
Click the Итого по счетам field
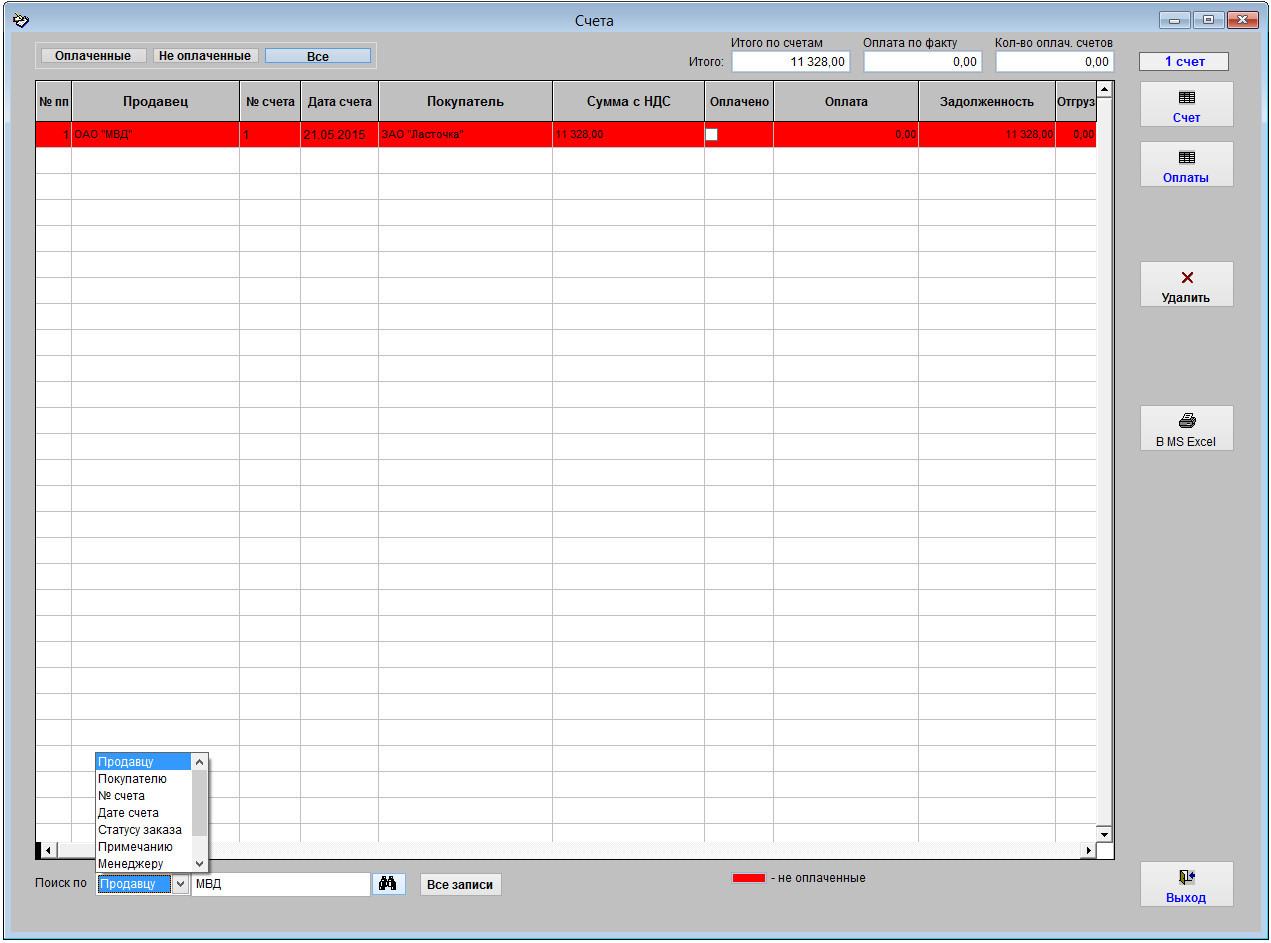791,62
